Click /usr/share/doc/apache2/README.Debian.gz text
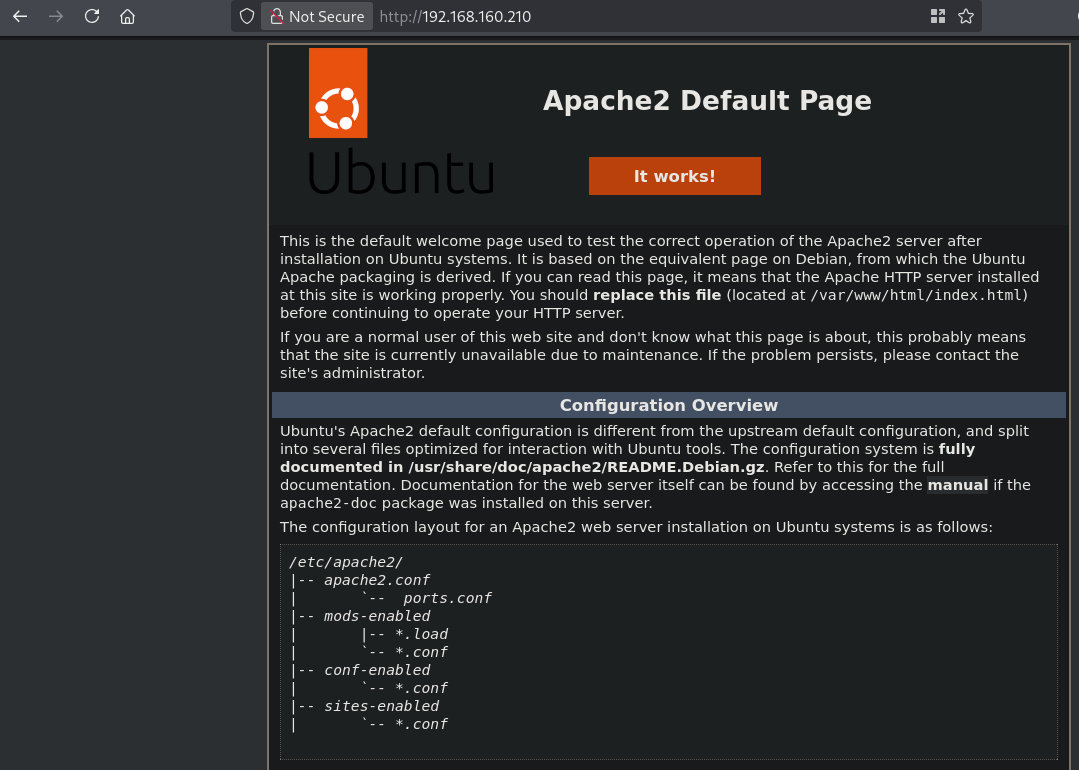The image size is (1079, 770). [x=586, y=467]
